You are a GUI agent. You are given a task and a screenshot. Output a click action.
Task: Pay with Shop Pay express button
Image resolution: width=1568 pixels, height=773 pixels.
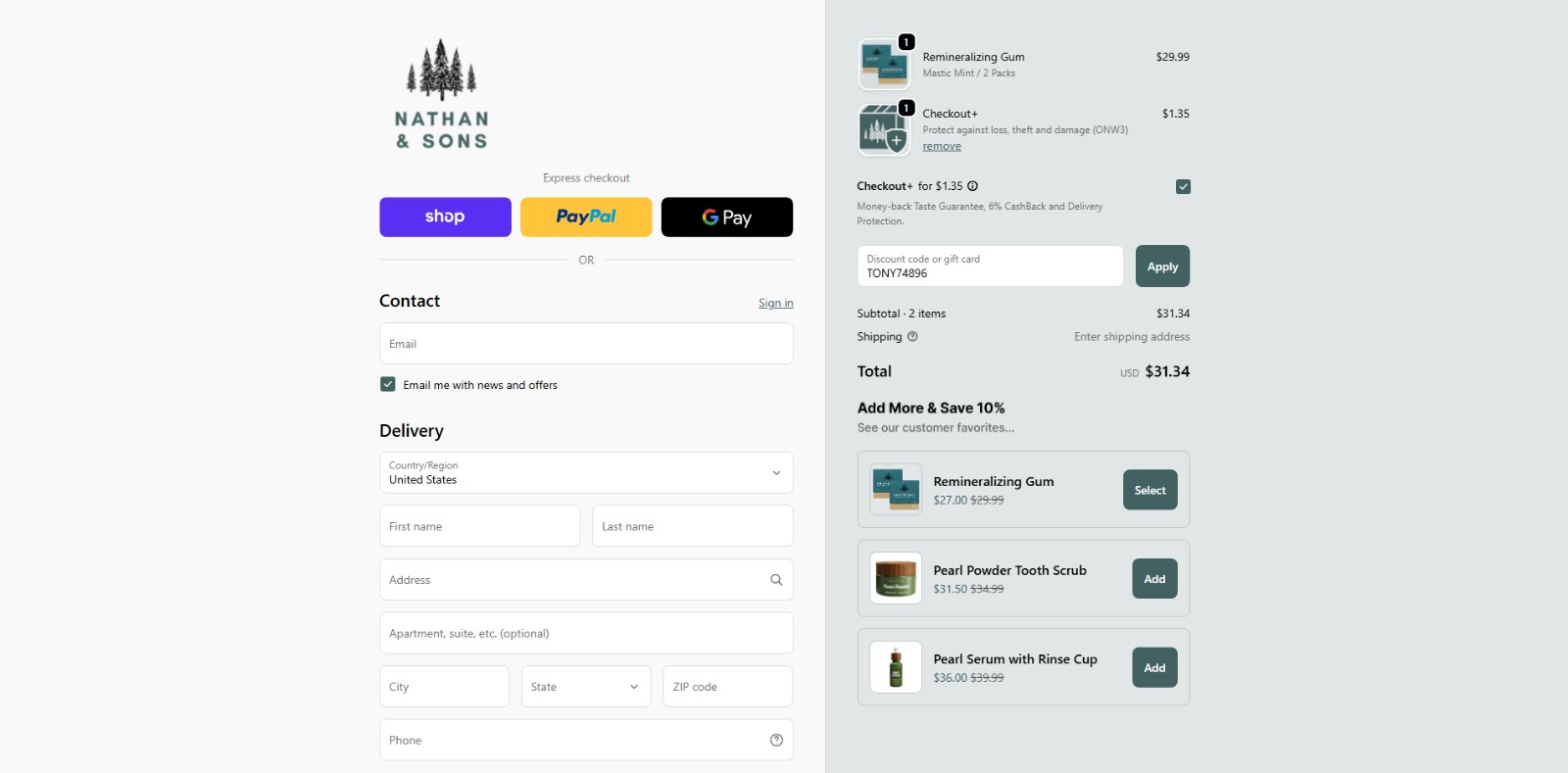coord(445,217)
